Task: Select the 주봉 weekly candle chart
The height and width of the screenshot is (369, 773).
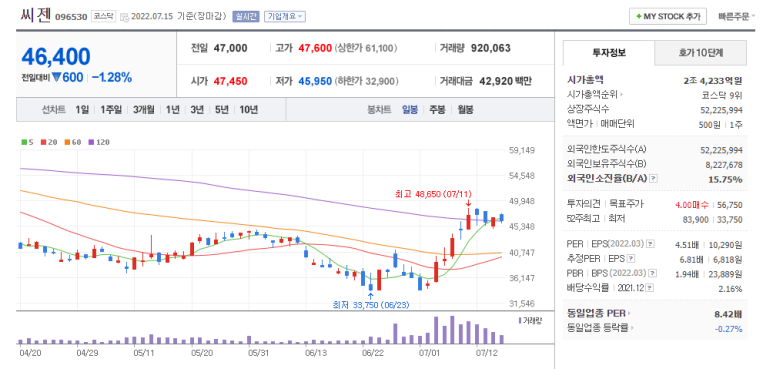Action: tap(437, 109)
